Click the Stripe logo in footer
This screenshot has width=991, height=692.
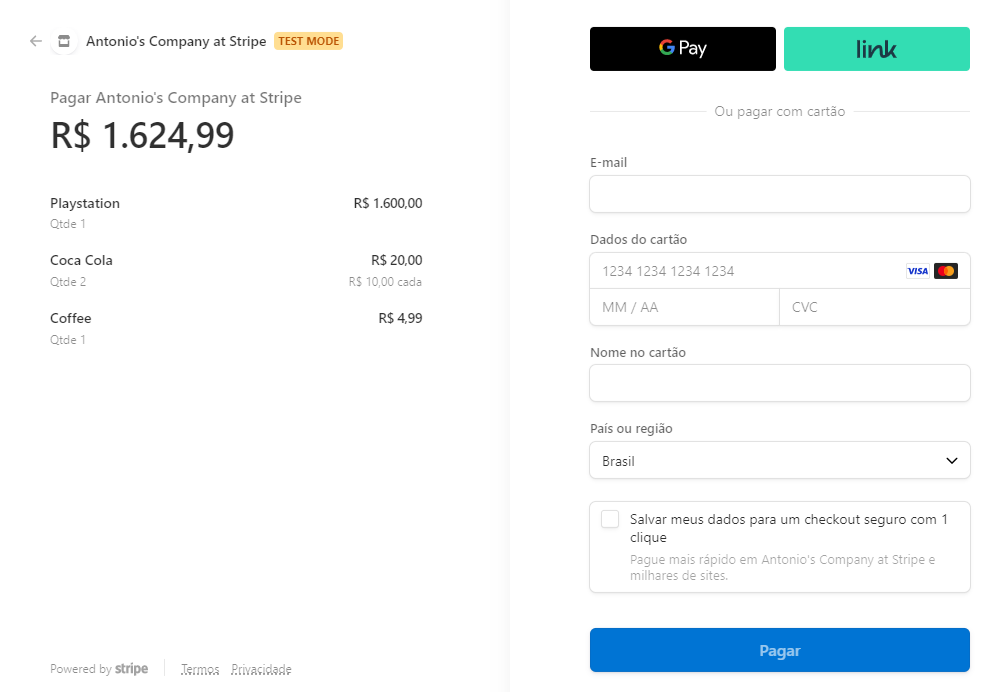131,669
